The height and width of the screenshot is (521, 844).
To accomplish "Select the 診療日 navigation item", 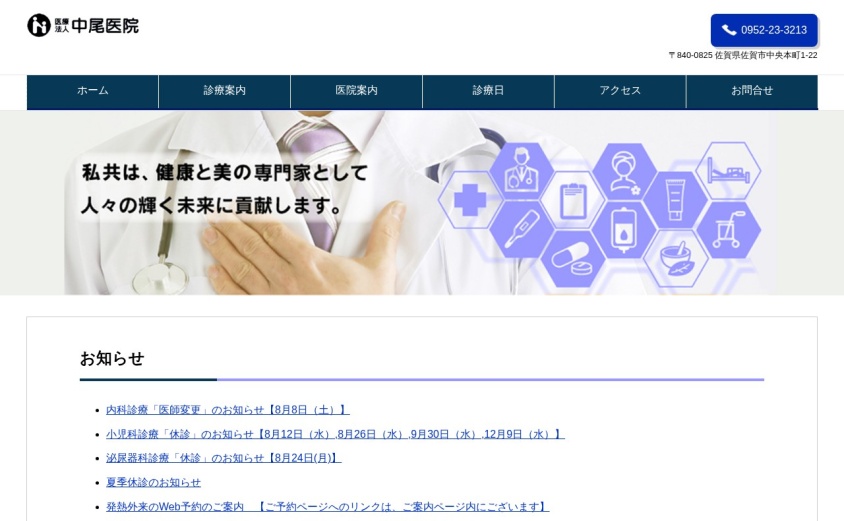I will point(488,91).
